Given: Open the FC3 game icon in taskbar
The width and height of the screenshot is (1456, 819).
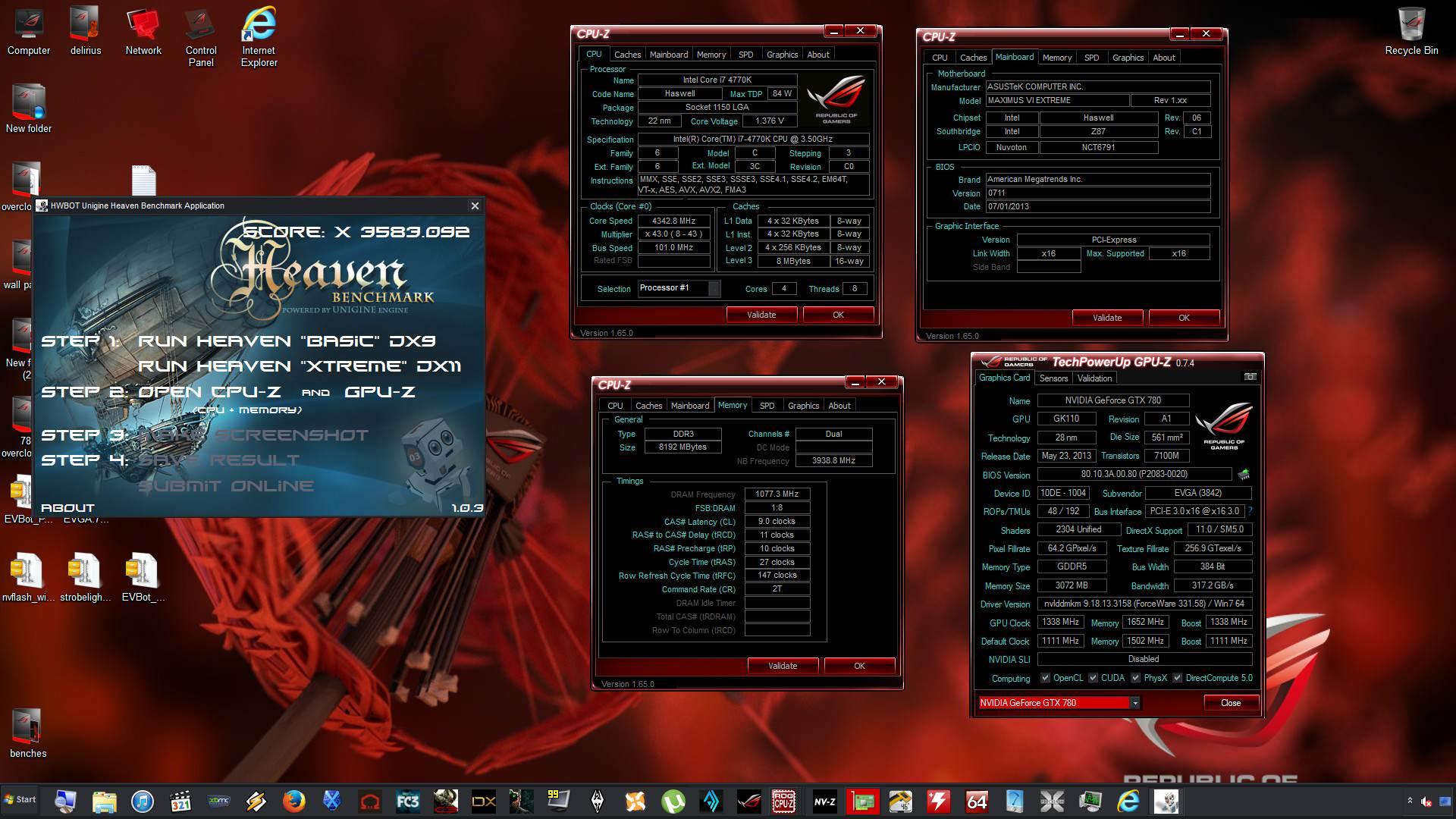Looking at the screenshot, I should 407,802.
